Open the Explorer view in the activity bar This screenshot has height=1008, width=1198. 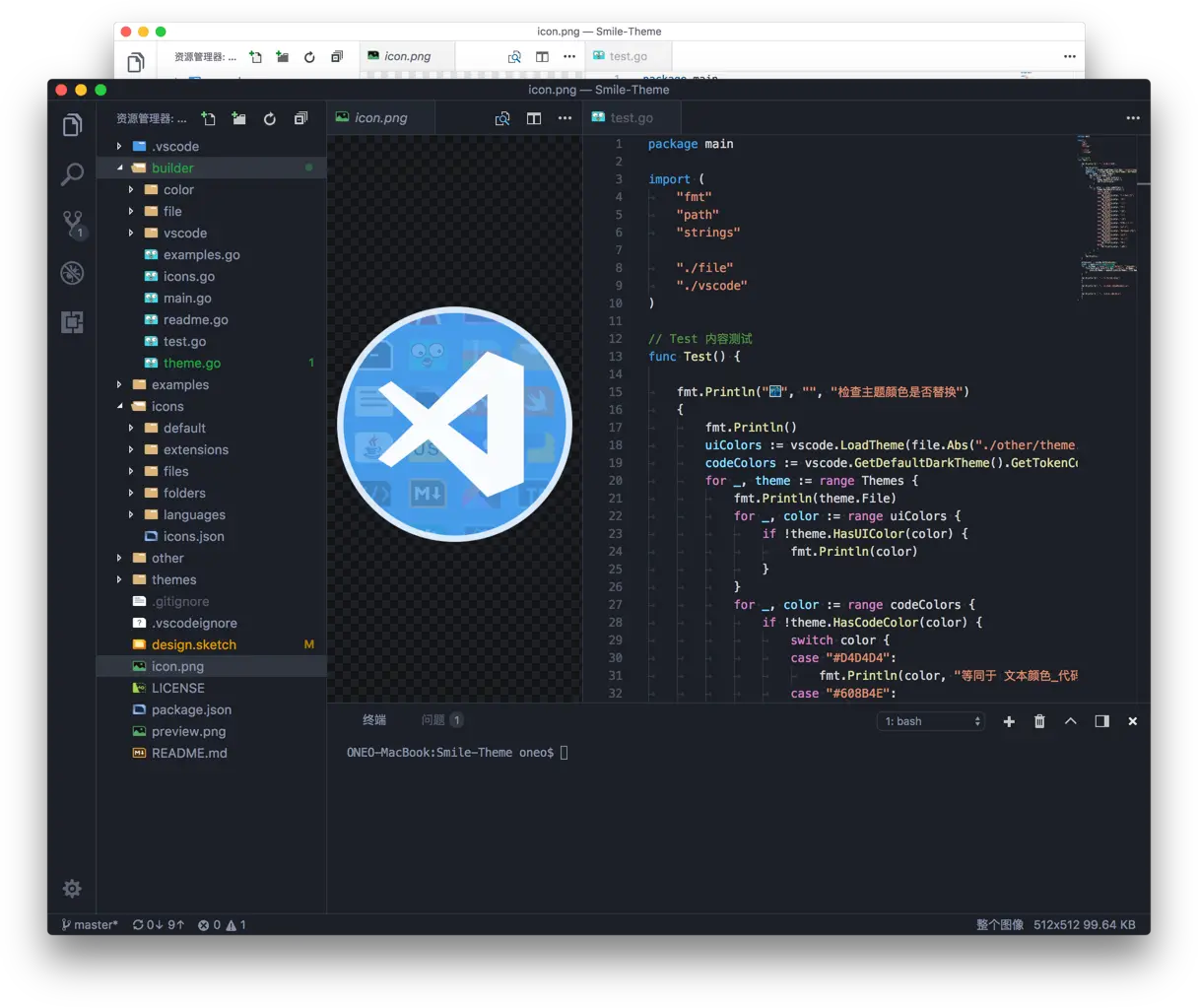[x=72, y=125]
